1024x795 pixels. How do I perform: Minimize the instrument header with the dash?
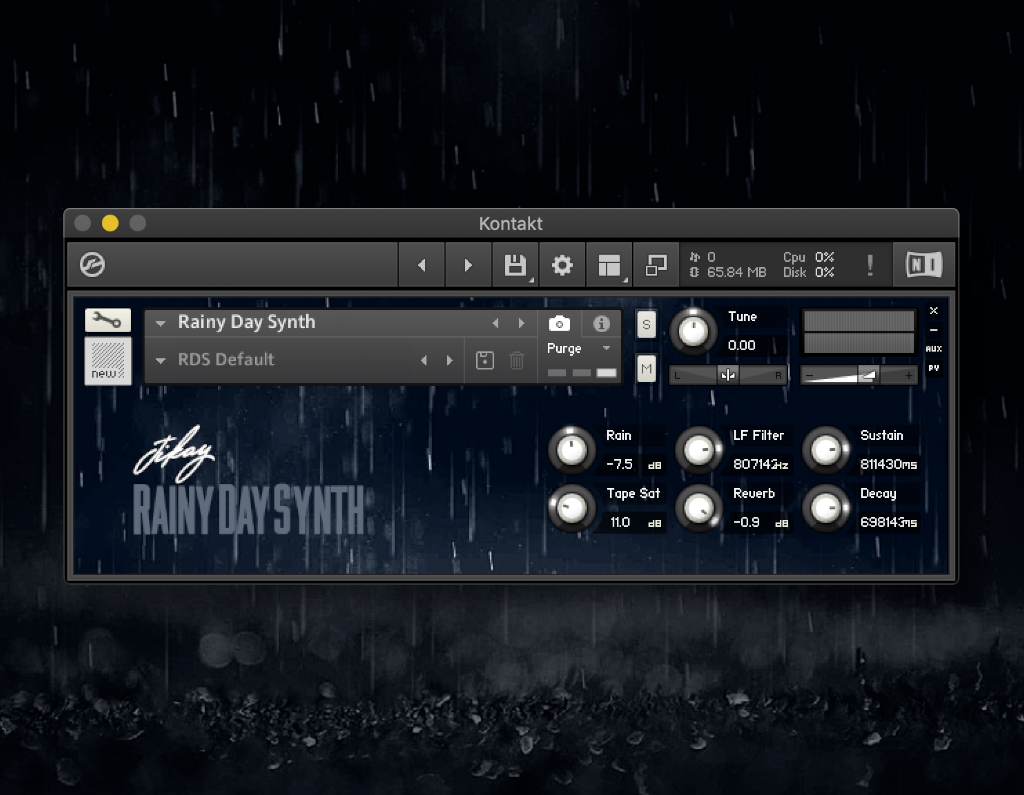click(934, 330)
